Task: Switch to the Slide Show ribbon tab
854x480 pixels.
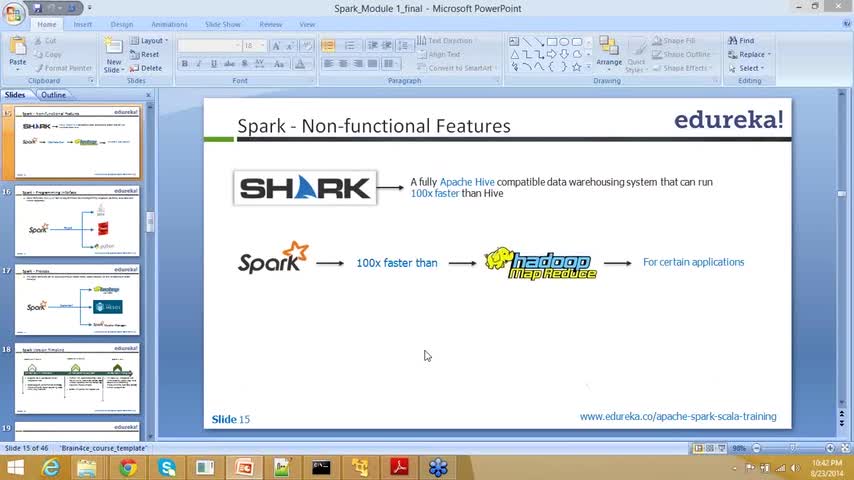Action: pyautogui.click(x=222, y=25)
